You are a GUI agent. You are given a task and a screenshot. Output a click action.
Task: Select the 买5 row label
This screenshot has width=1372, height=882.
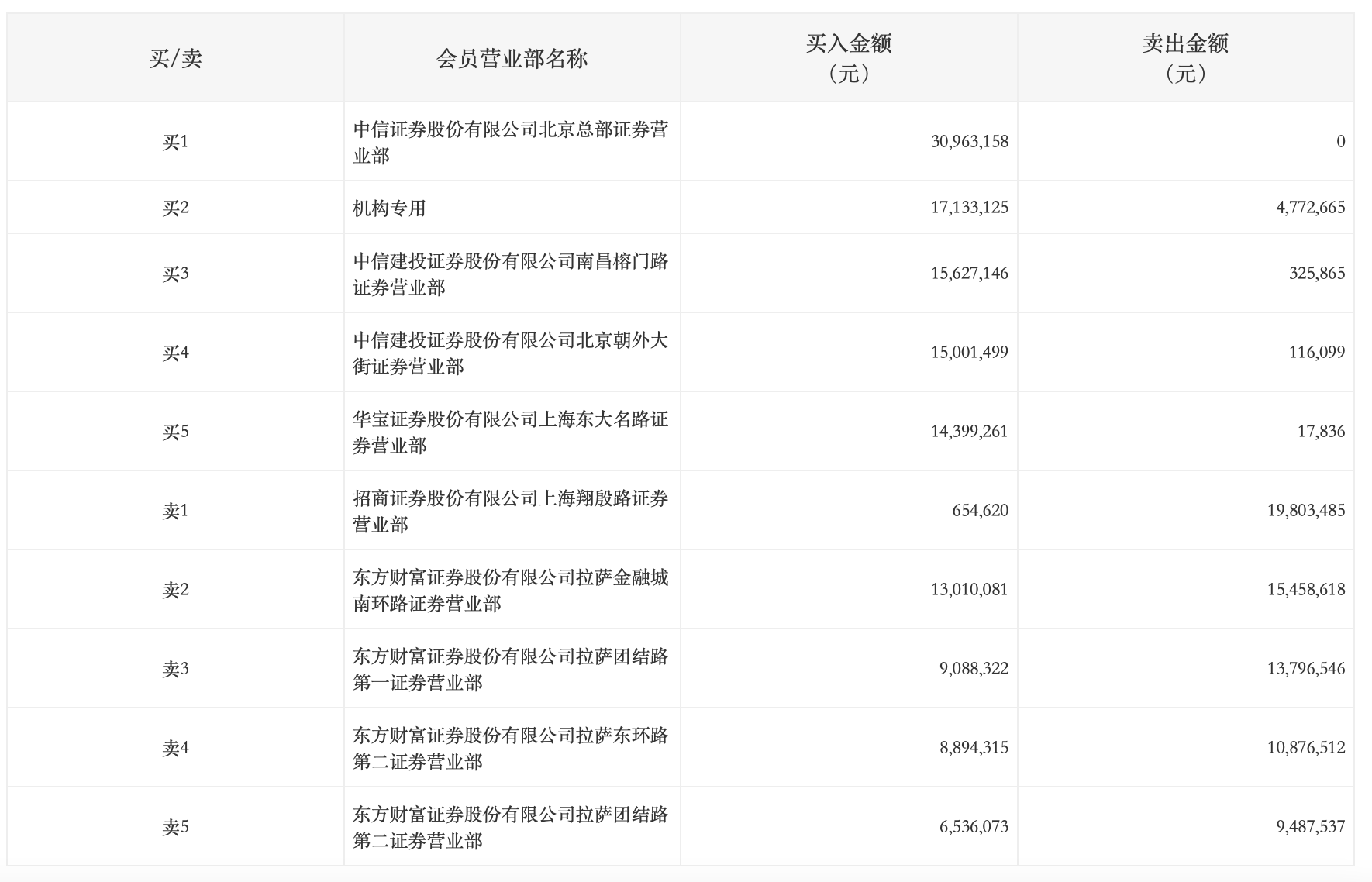click(x=175, y=432)
